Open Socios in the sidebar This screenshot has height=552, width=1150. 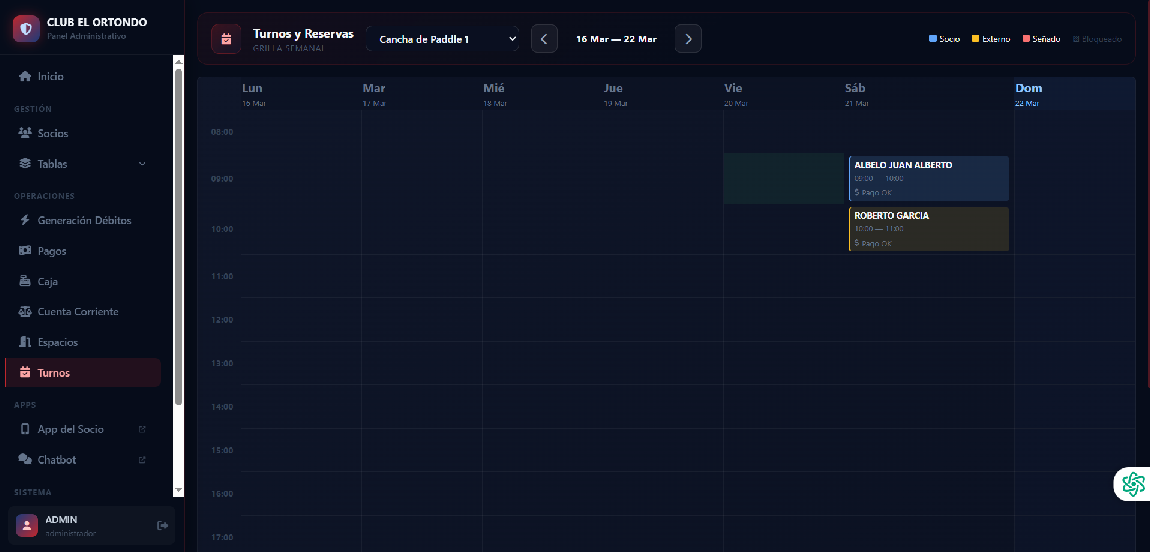click(x=52, y=133)
